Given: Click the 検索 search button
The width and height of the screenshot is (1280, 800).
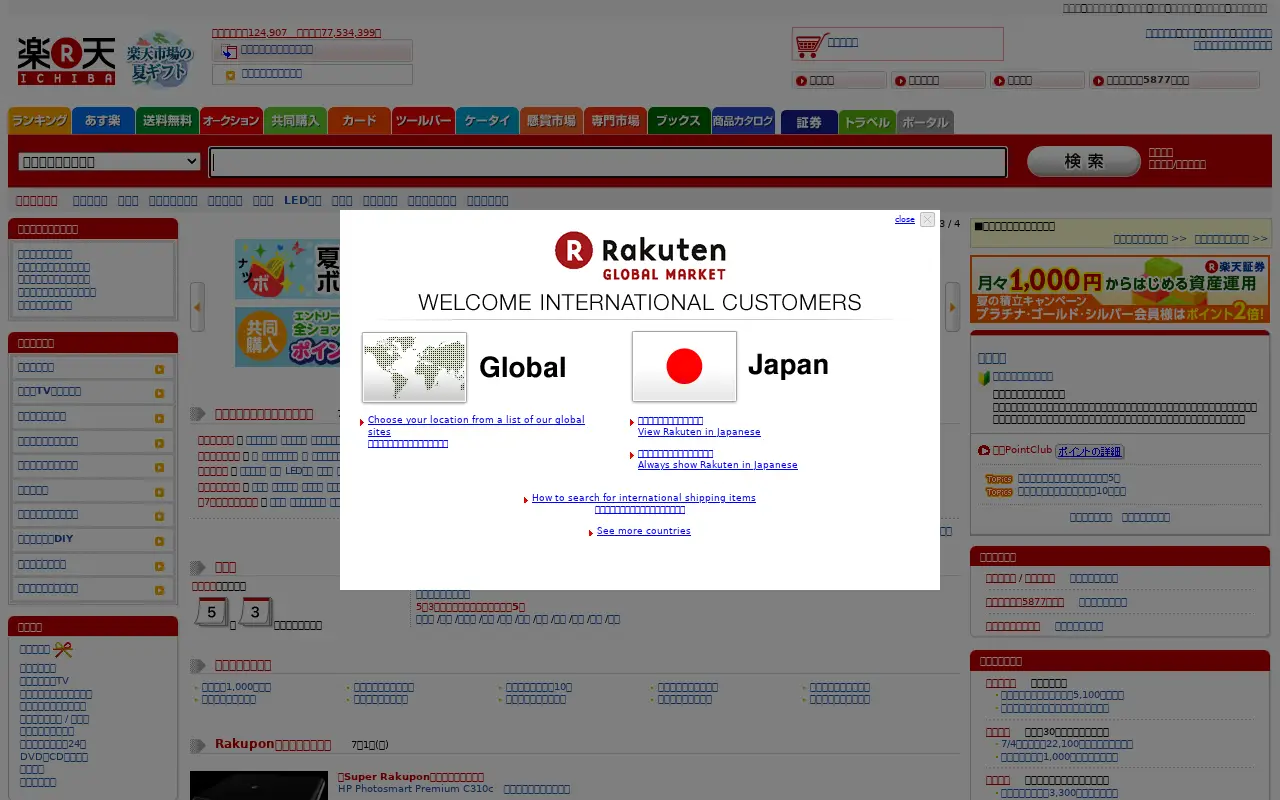Looking at the screenshot, I should coord(1083,161).
